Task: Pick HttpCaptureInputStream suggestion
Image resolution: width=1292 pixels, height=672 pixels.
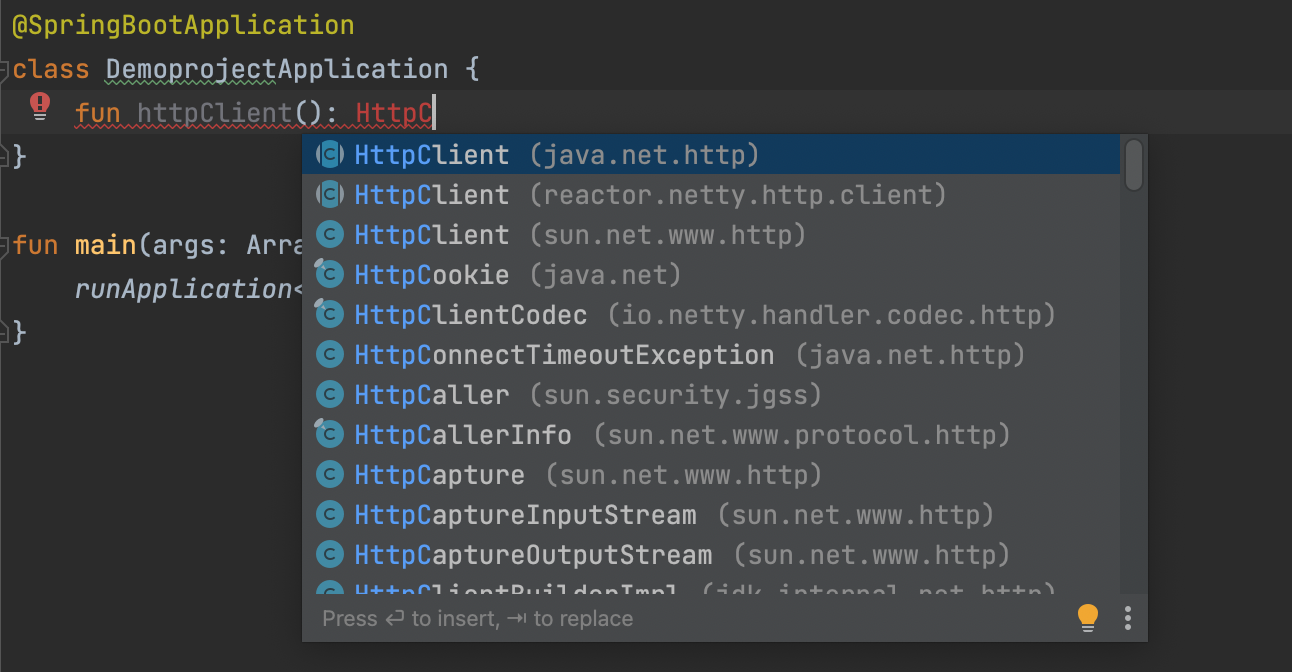Action: click(x=711, y=515)
